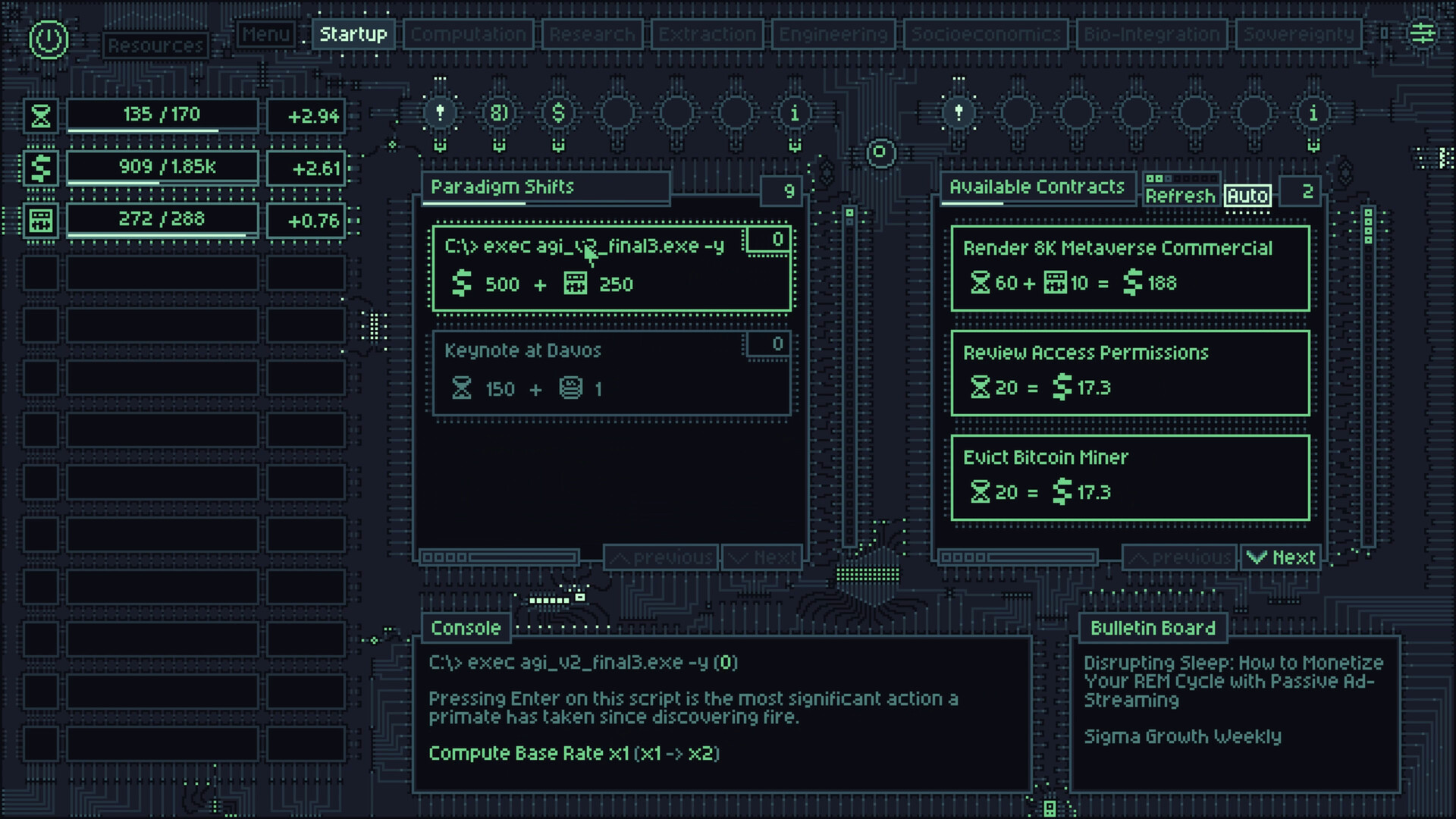Click the power icon at top left

coord(49,39)
